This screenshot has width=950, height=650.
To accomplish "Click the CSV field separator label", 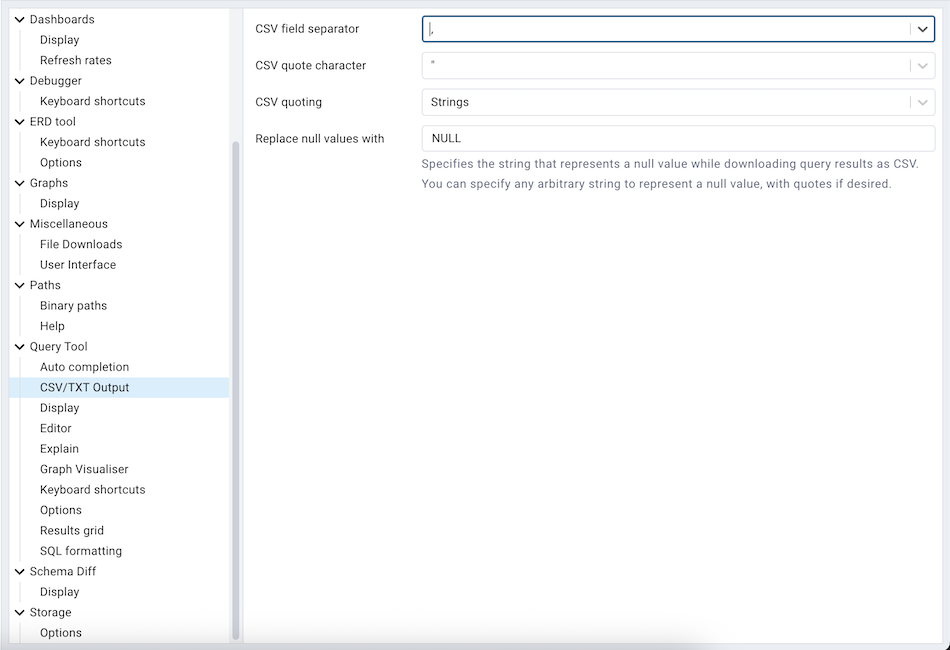I will coord(307,29).
